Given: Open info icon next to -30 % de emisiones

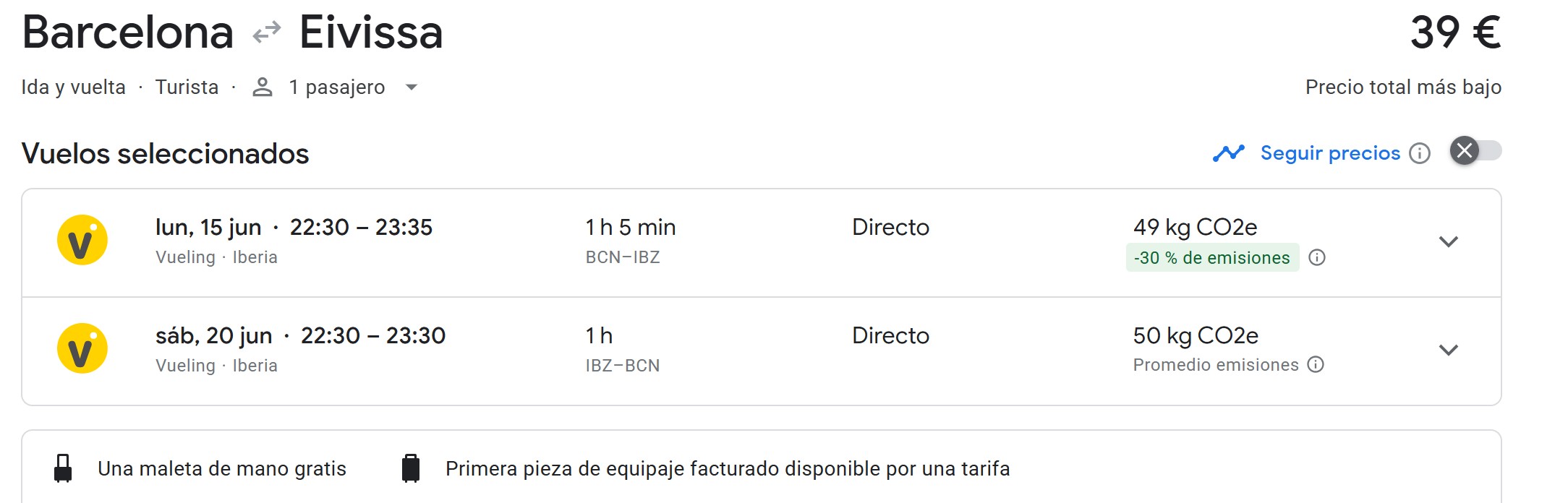Looking at the screenshot, I should (x=1317, y=258).
